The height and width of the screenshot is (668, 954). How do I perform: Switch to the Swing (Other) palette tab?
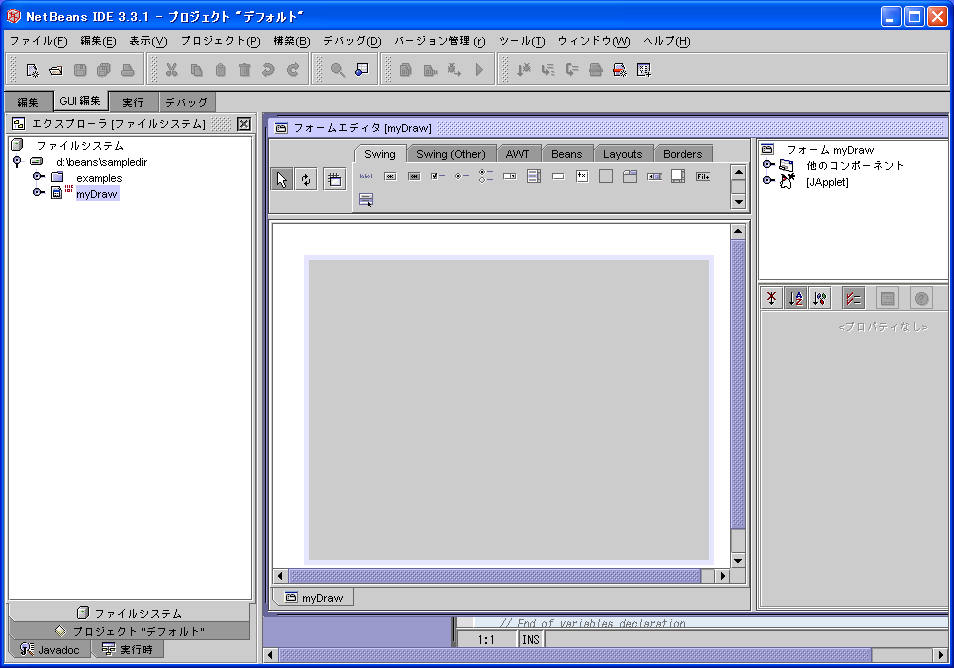[x=451, y=154]
